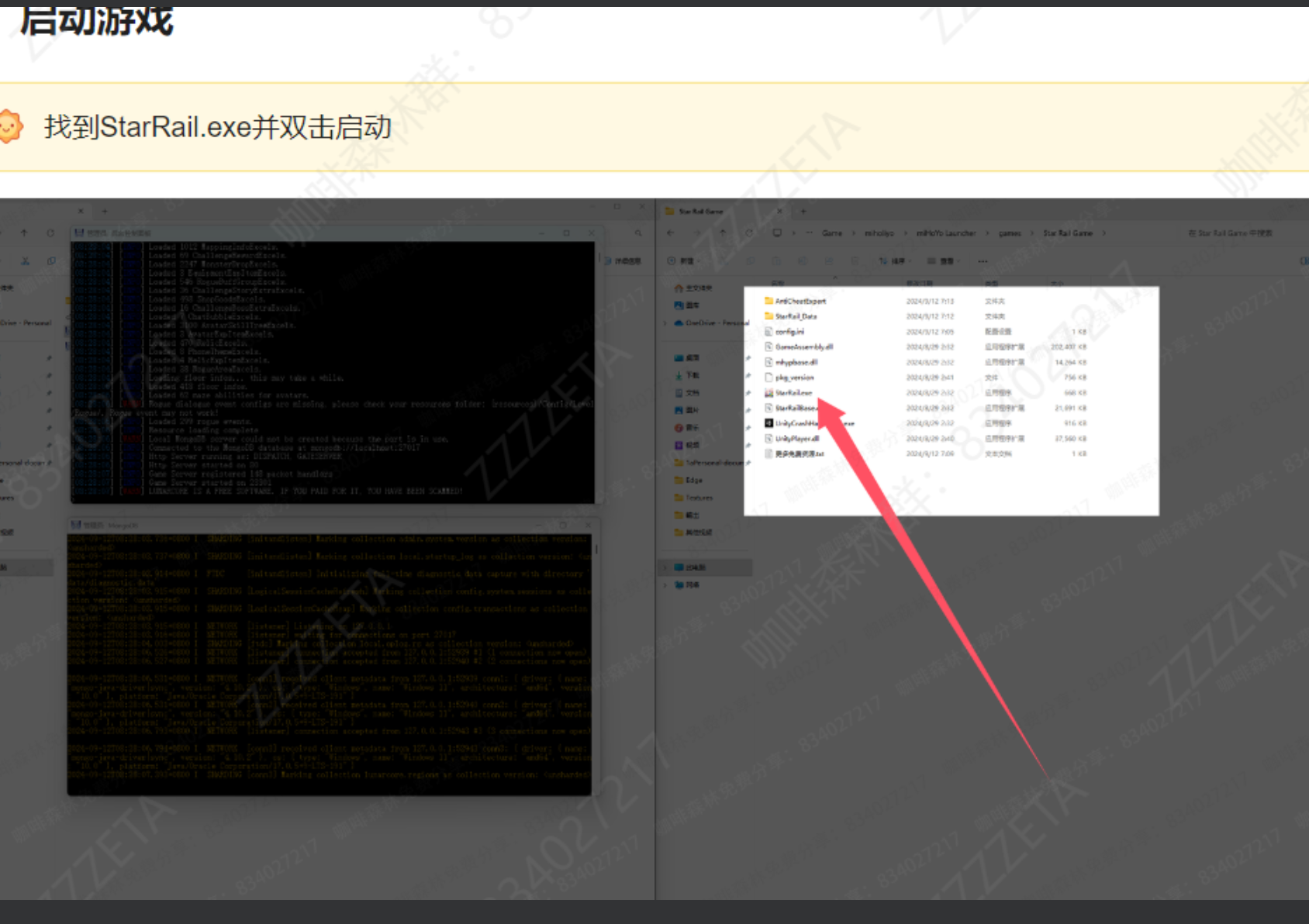Image resolution: width=1309 pixels, height=924 pixels.
Task: Click the Copy icon in left explorer toolbar
Action: tap(51, 261)
